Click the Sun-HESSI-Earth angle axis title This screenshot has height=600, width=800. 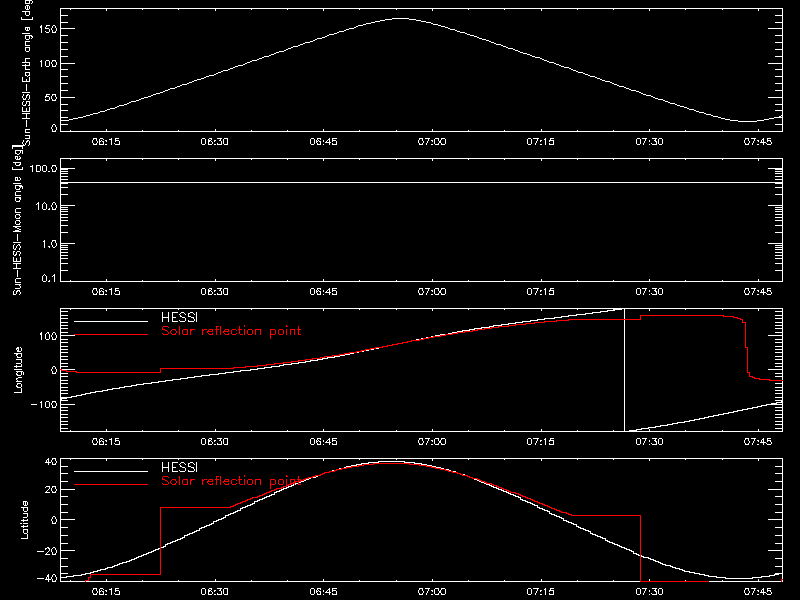pos(28,73)
